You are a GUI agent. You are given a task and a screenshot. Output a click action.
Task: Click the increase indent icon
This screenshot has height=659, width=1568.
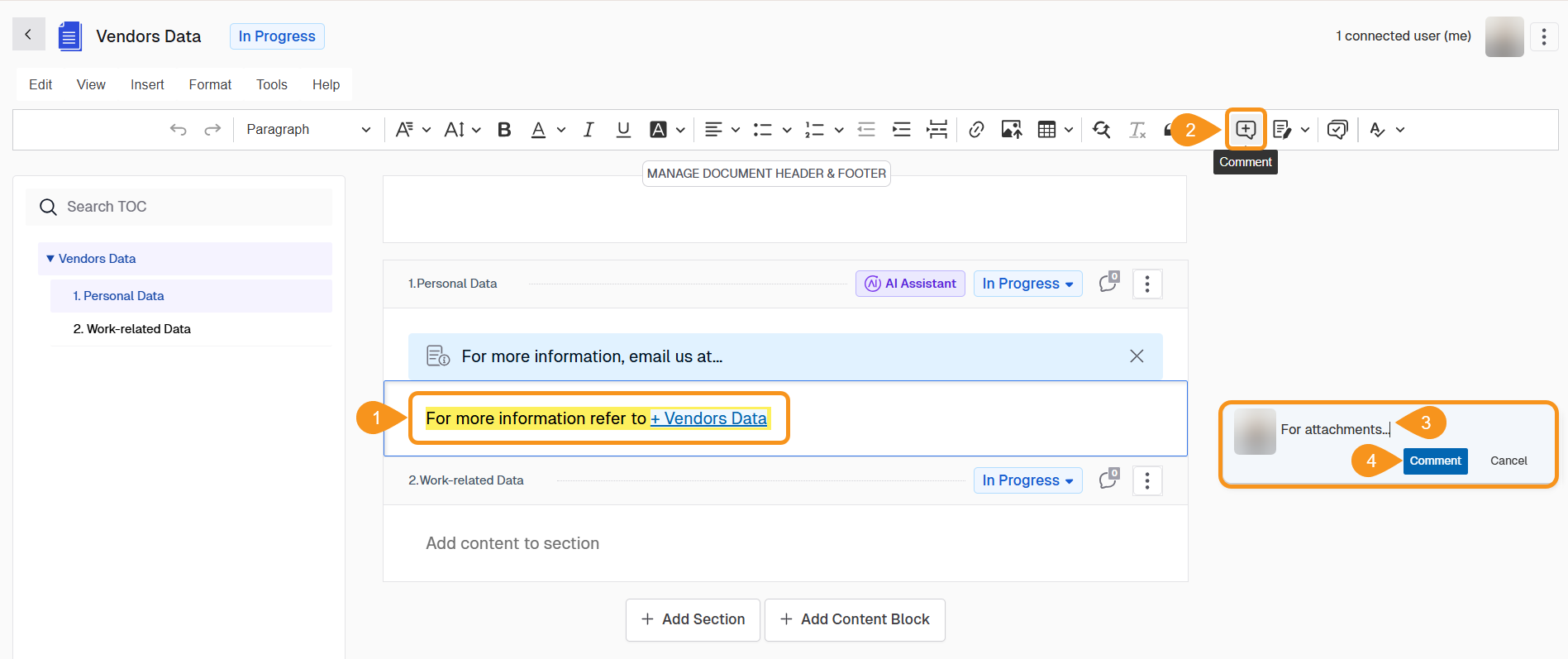[901, 130]
